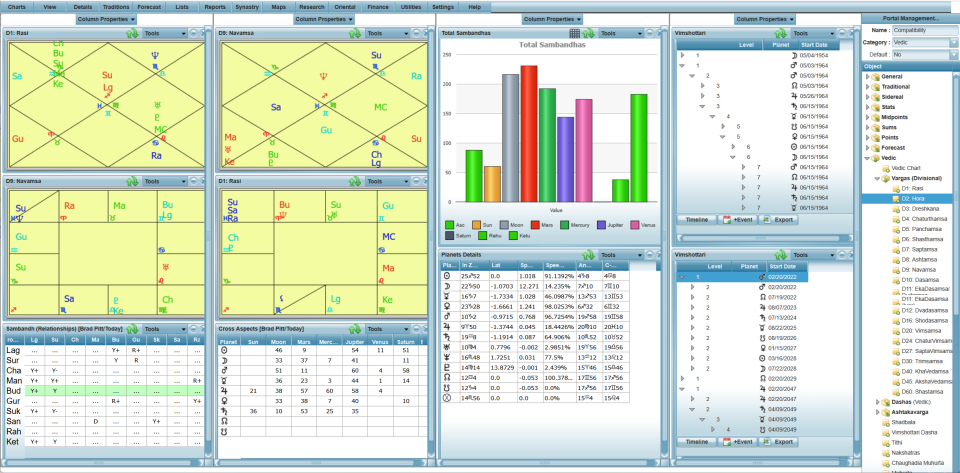This screenshot has width=960, height=473.
Task: Click the Bud row in Sambandh table
Action: click(104, 390)
